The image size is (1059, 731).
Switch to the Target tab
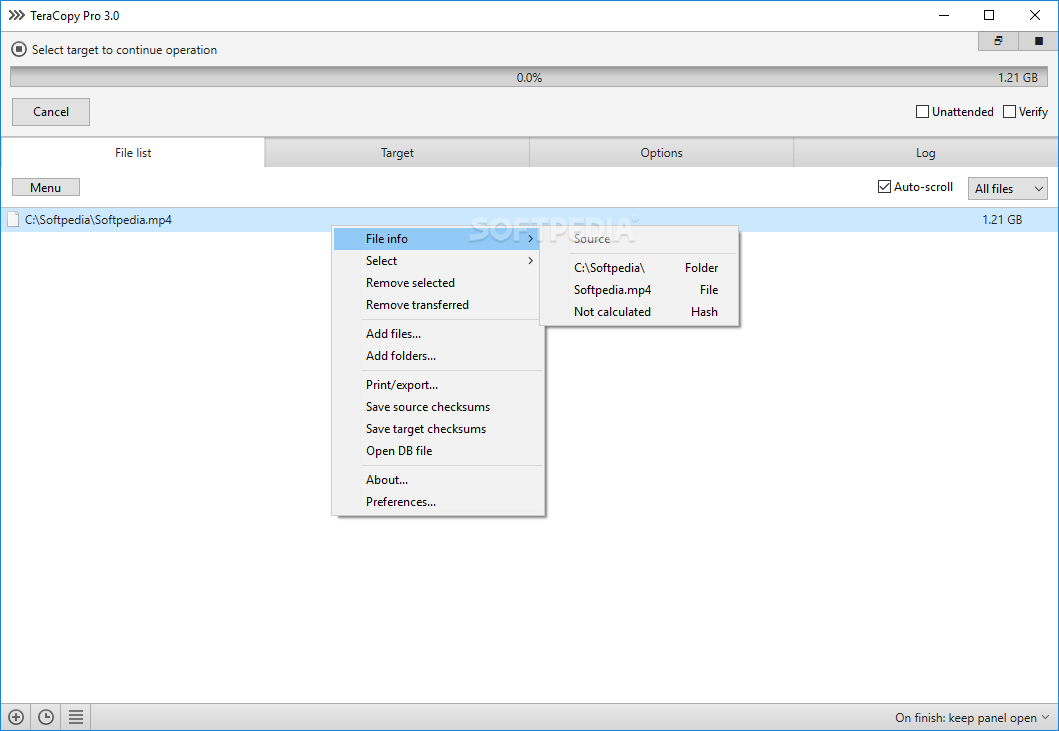tap(397, 153)
